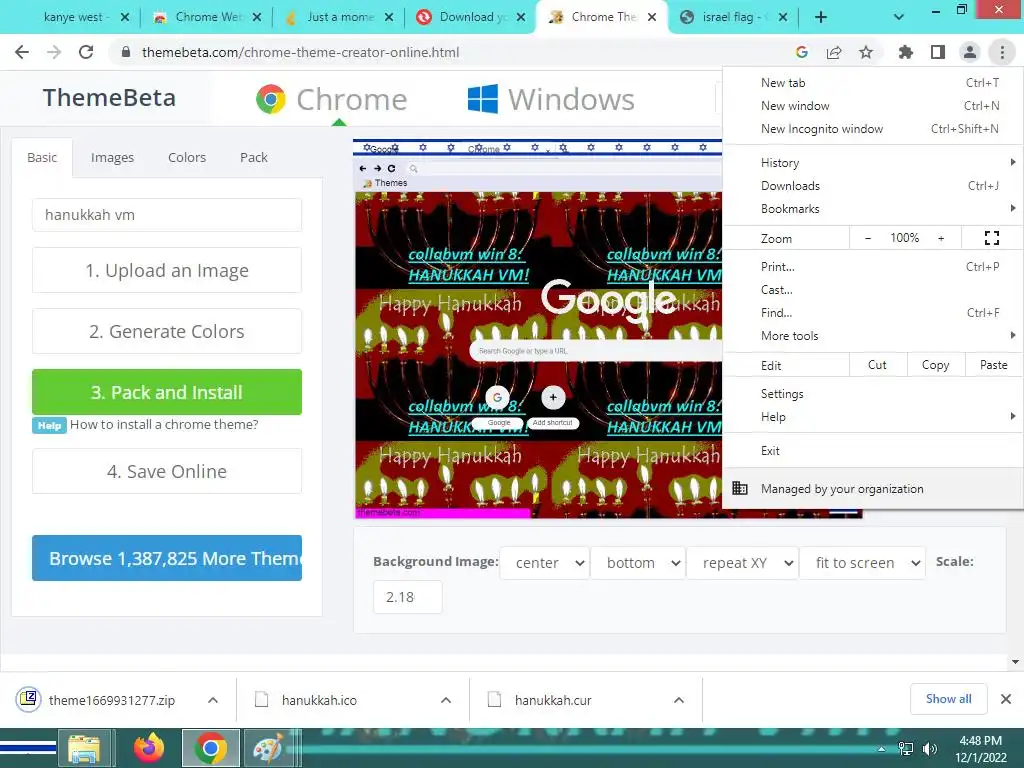
Task: Click the Managed by your organization icon
Action: point(740,488)
